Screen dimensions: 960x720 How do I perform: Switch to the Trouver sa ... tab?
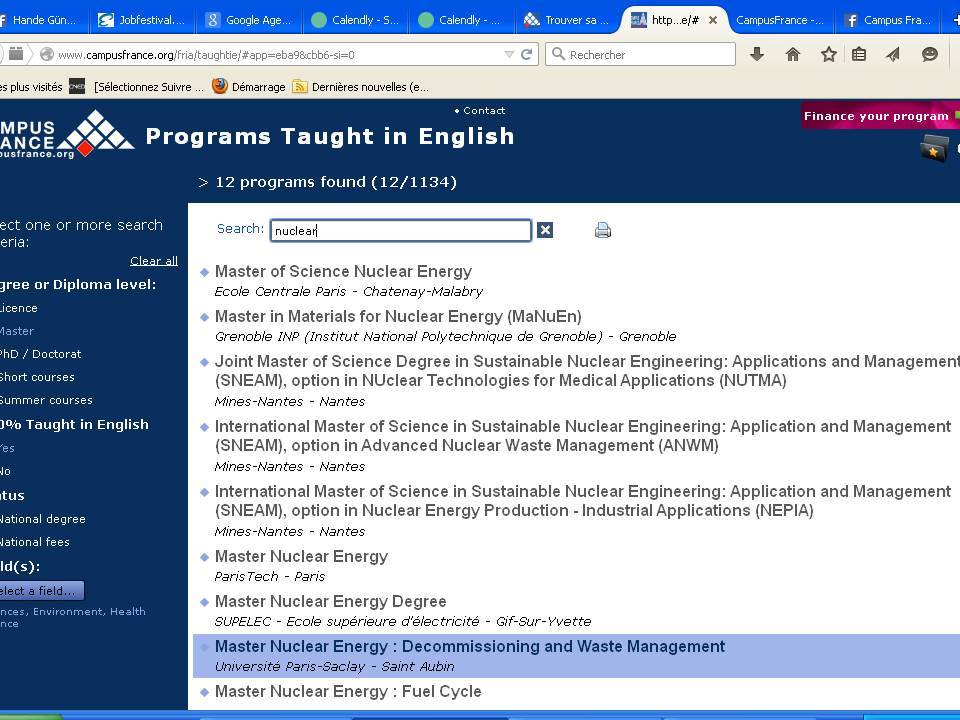567,20
